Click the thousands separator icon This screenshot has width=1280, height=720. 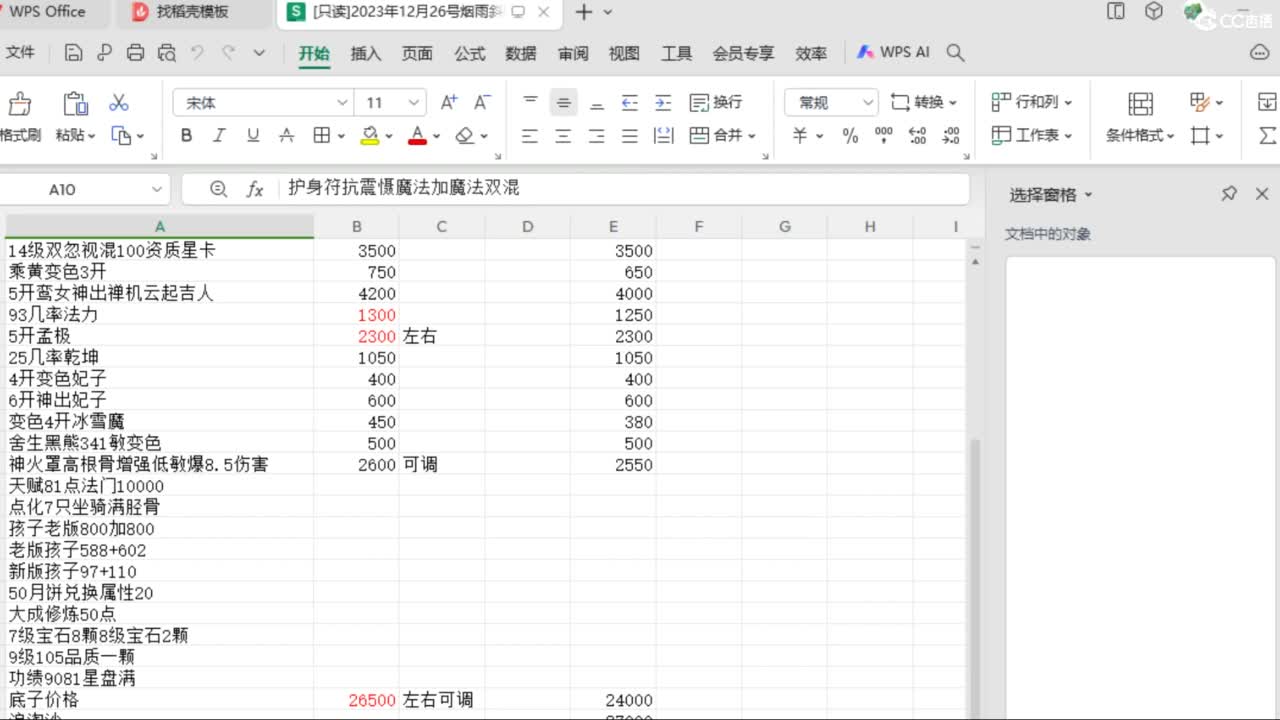click(x=883, y=134)
